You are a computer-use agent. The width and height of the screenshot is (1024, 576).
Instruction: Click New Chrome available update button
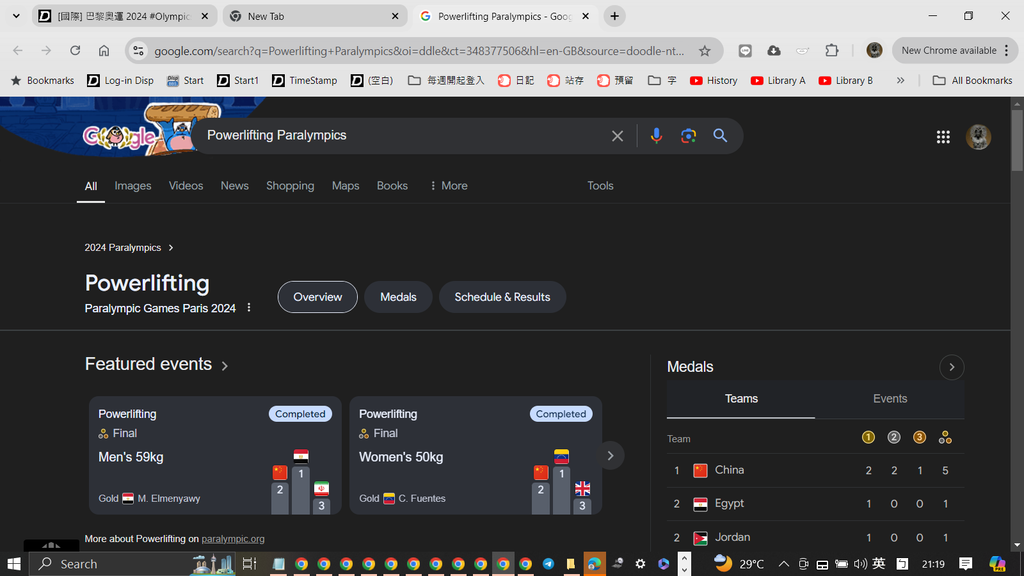954,50
